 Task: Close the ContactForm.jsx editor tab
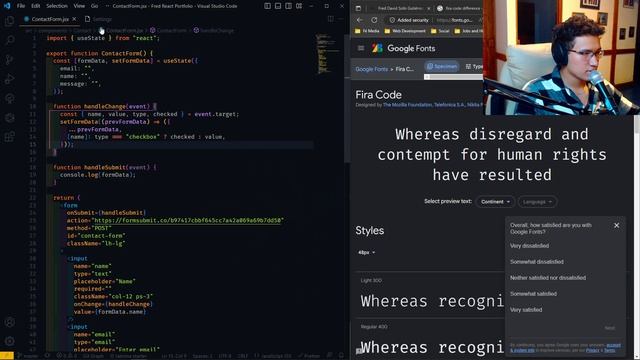74,19
